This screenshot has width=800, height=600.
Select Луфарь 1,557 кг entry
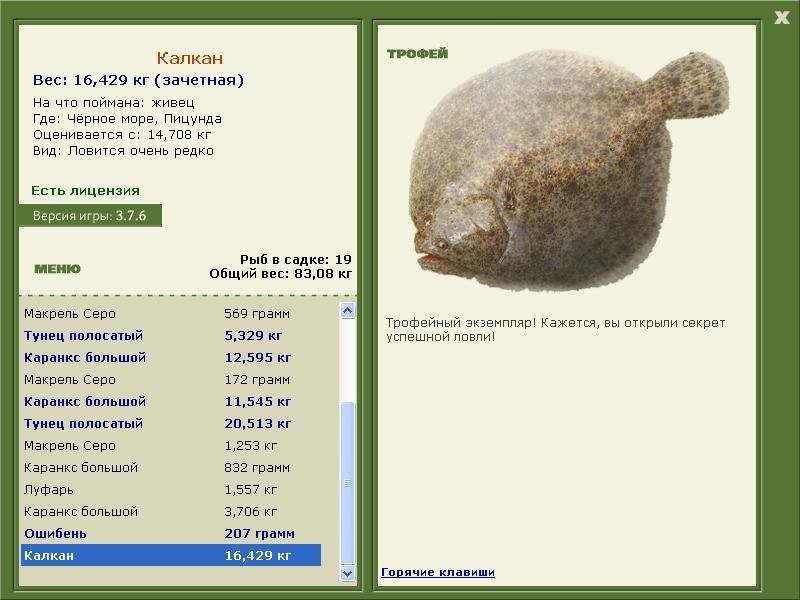coord(171,489)
